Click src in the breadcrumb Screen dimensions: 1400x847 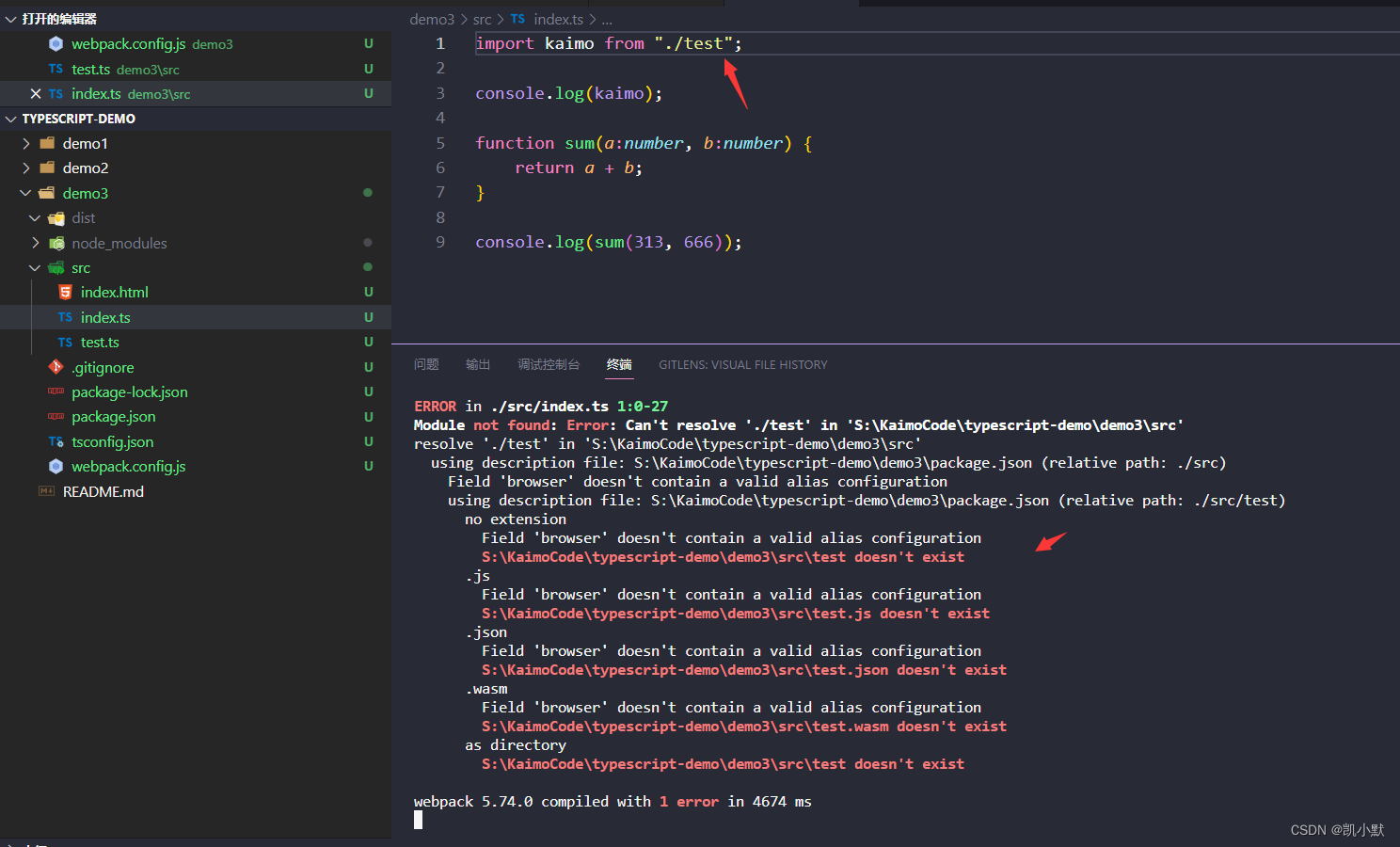pos(483,19)
